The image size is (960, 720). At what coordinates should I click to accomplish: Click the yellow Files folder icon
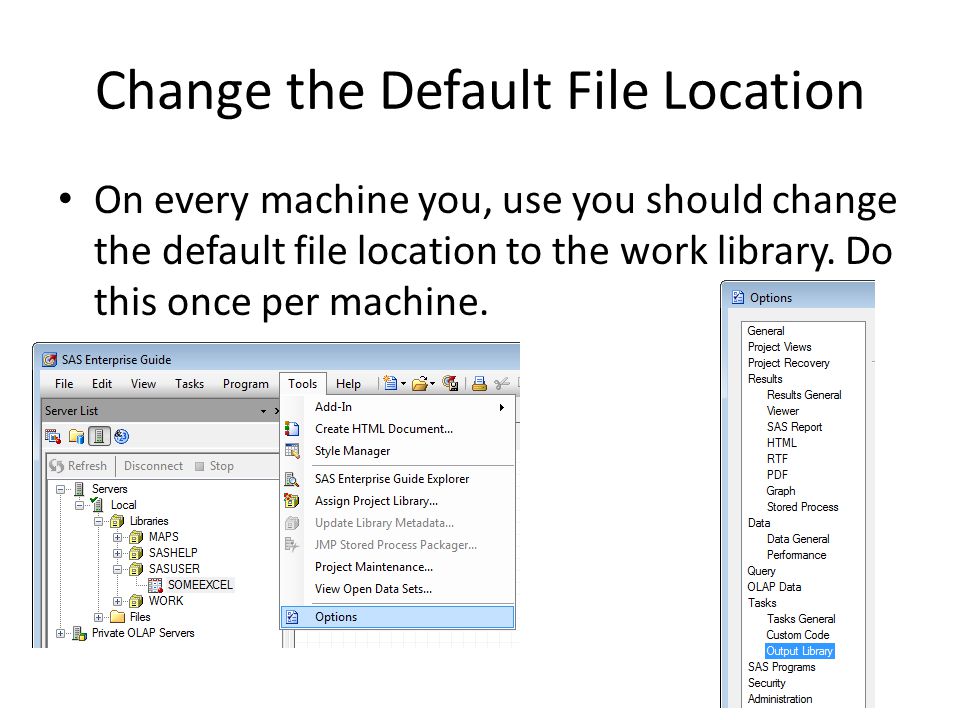[x=118, y=617]
